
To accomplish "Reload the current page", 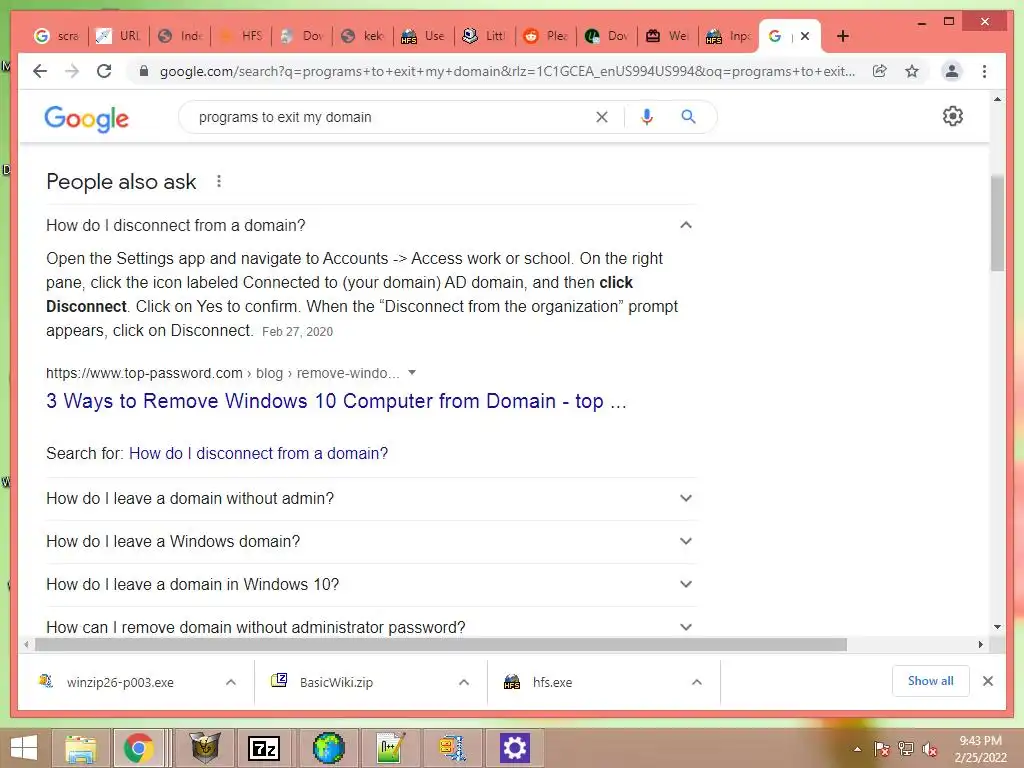I will [104, 71].
